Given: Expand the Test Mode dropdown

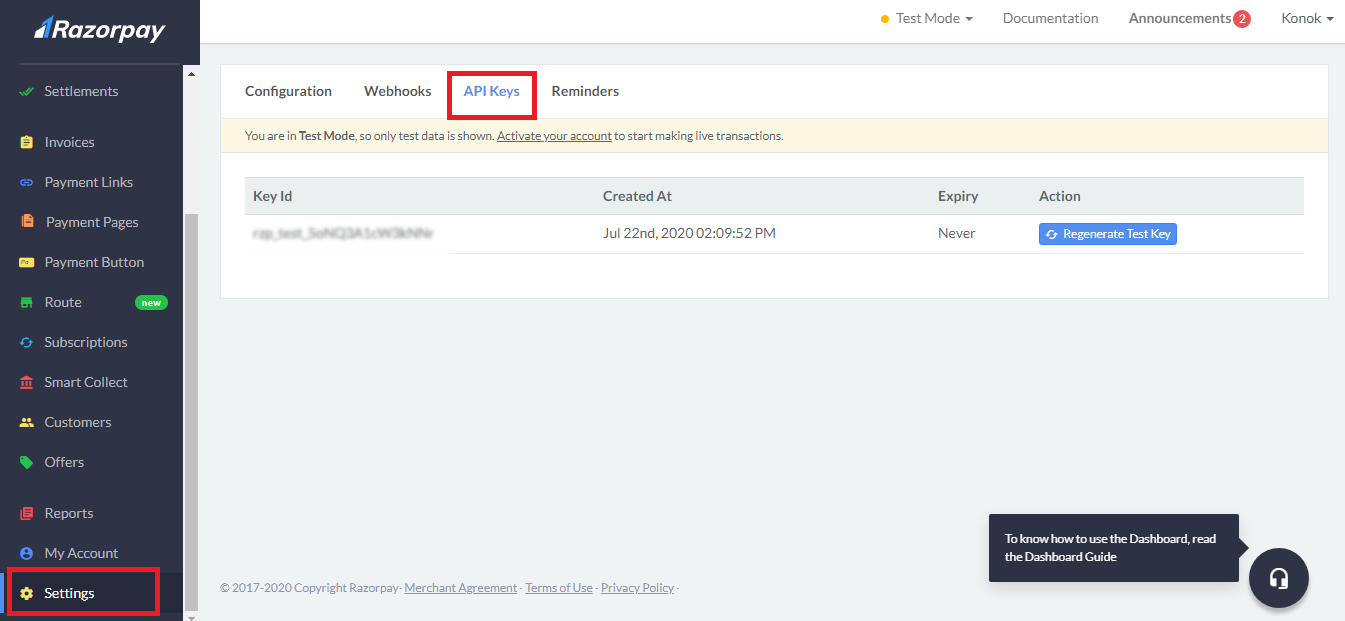Looking at the screenshot, I should pos(927,18).
